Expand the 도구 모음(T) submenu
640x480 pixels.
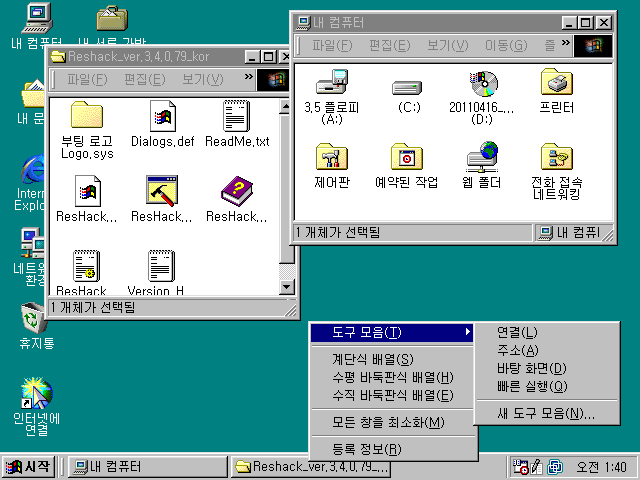[392, 332]
